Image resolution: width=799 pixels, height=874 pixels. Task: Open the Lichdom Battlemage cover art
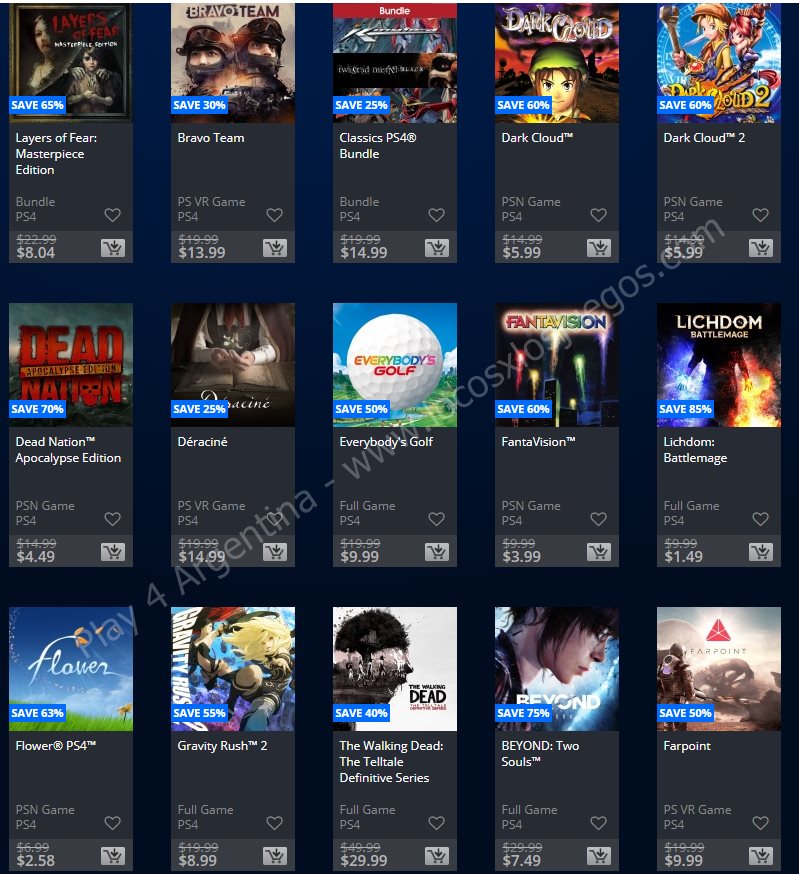point(719,365)
